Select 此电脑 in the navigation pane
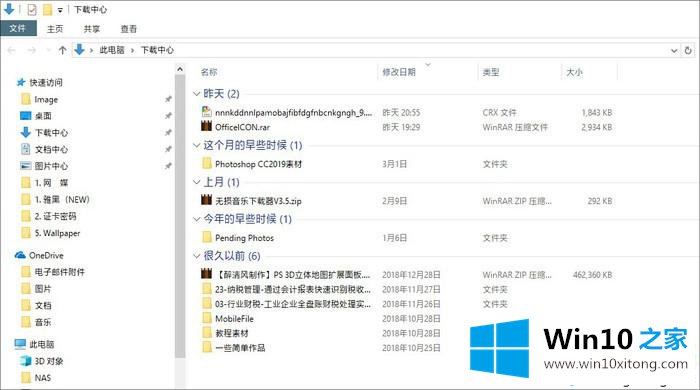The image size is (700, 390). coord(42,344)
